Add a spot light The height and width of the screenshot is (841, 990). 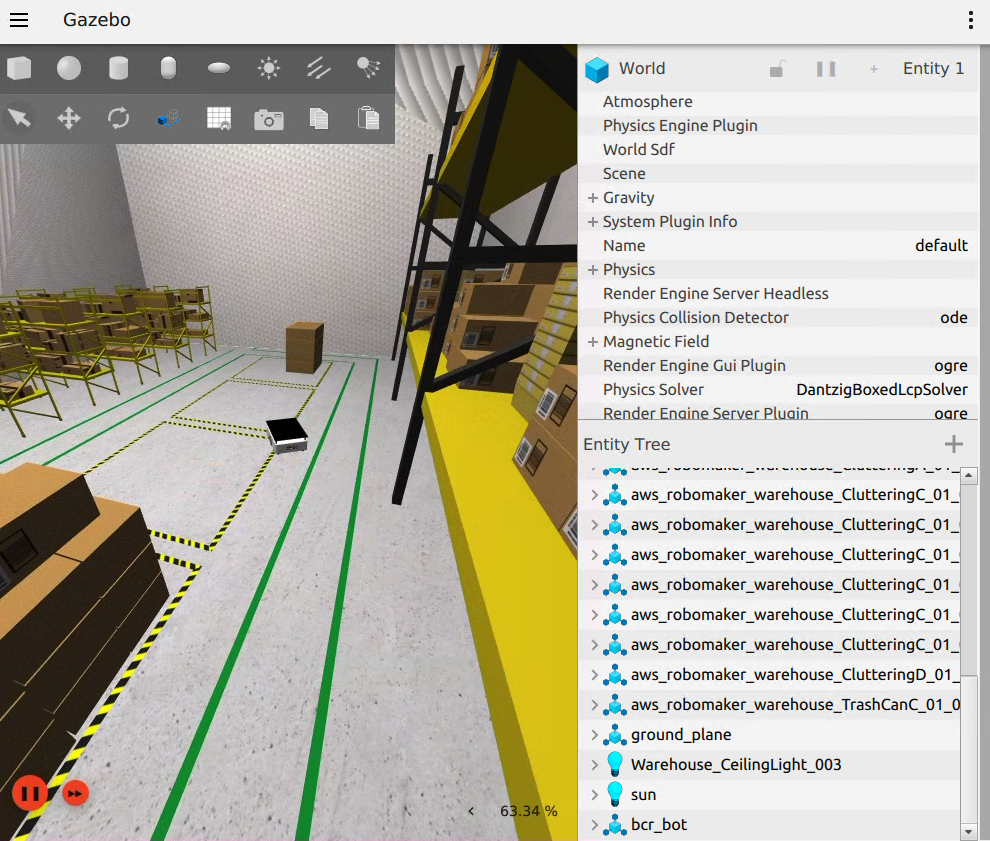[x=368, y=68]
